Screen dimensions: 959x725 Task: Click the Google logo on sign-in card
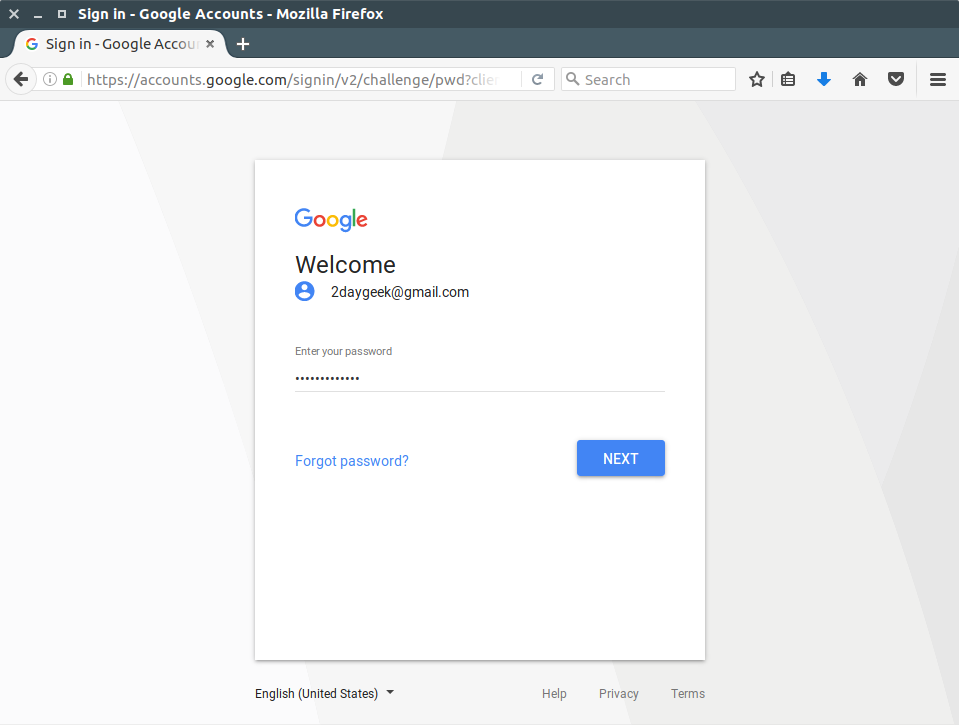[x=331, y=220]
